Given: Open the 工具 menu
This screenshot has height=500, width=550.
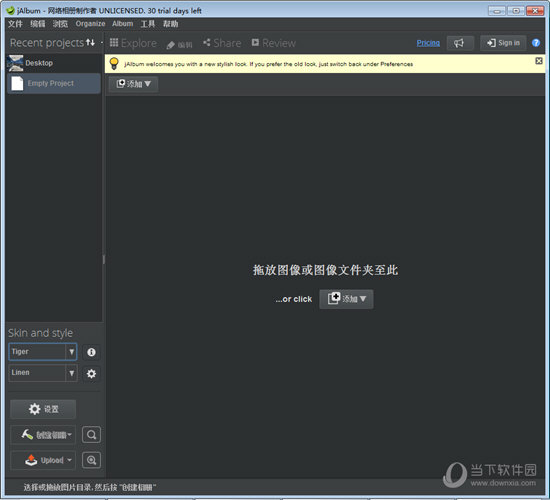Looking at the screenshot, I should (x=148, y=24).
